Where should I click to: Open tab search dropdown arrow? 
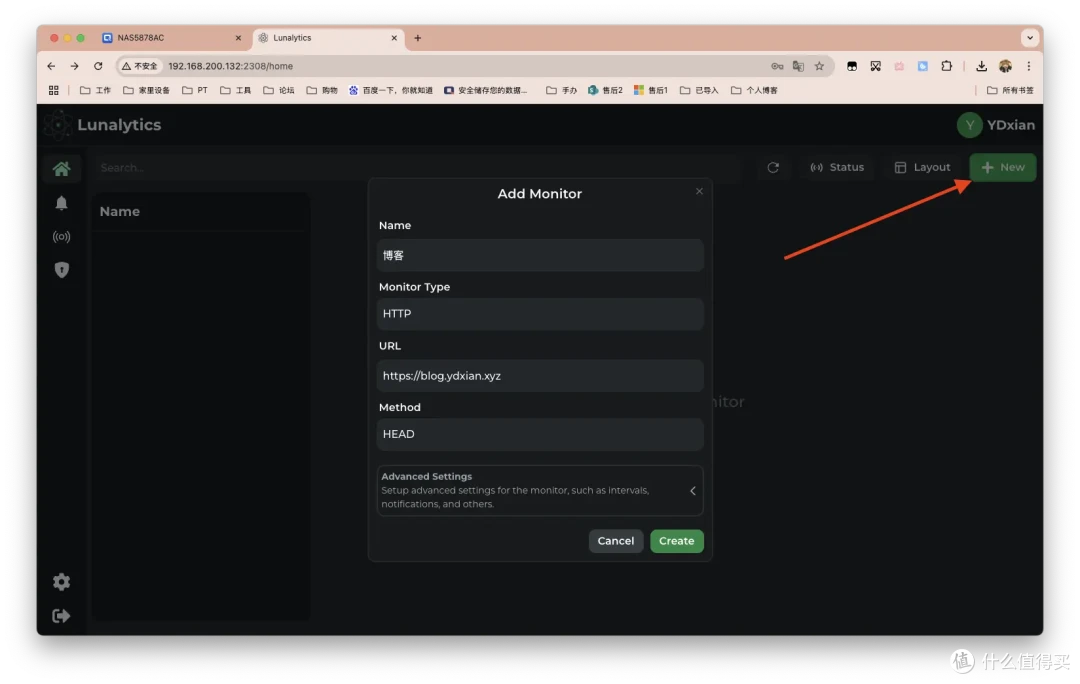[1030, 38]
